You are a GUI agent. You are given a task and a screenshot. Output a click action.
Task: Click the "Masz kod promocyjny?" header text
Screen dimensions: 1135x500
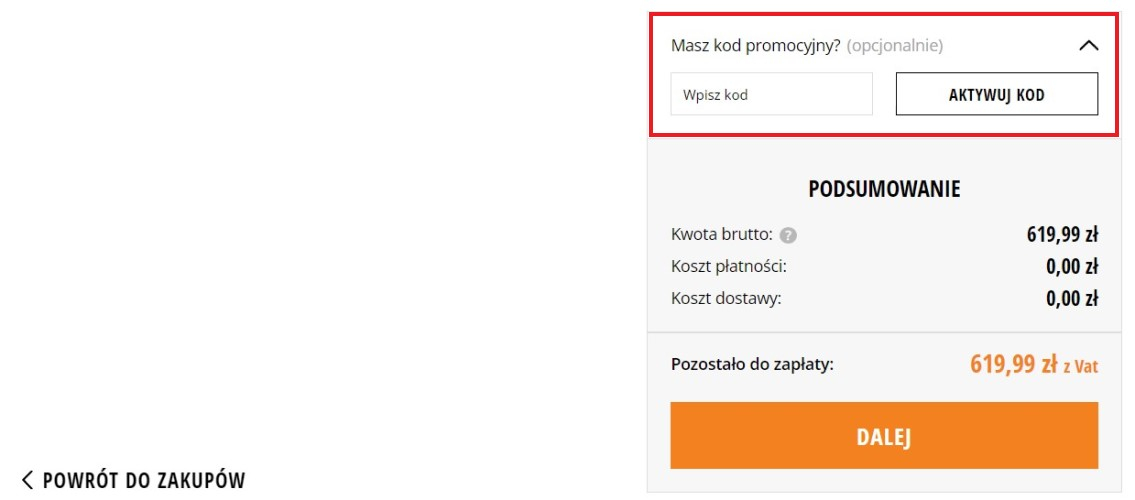click(756, 45)
